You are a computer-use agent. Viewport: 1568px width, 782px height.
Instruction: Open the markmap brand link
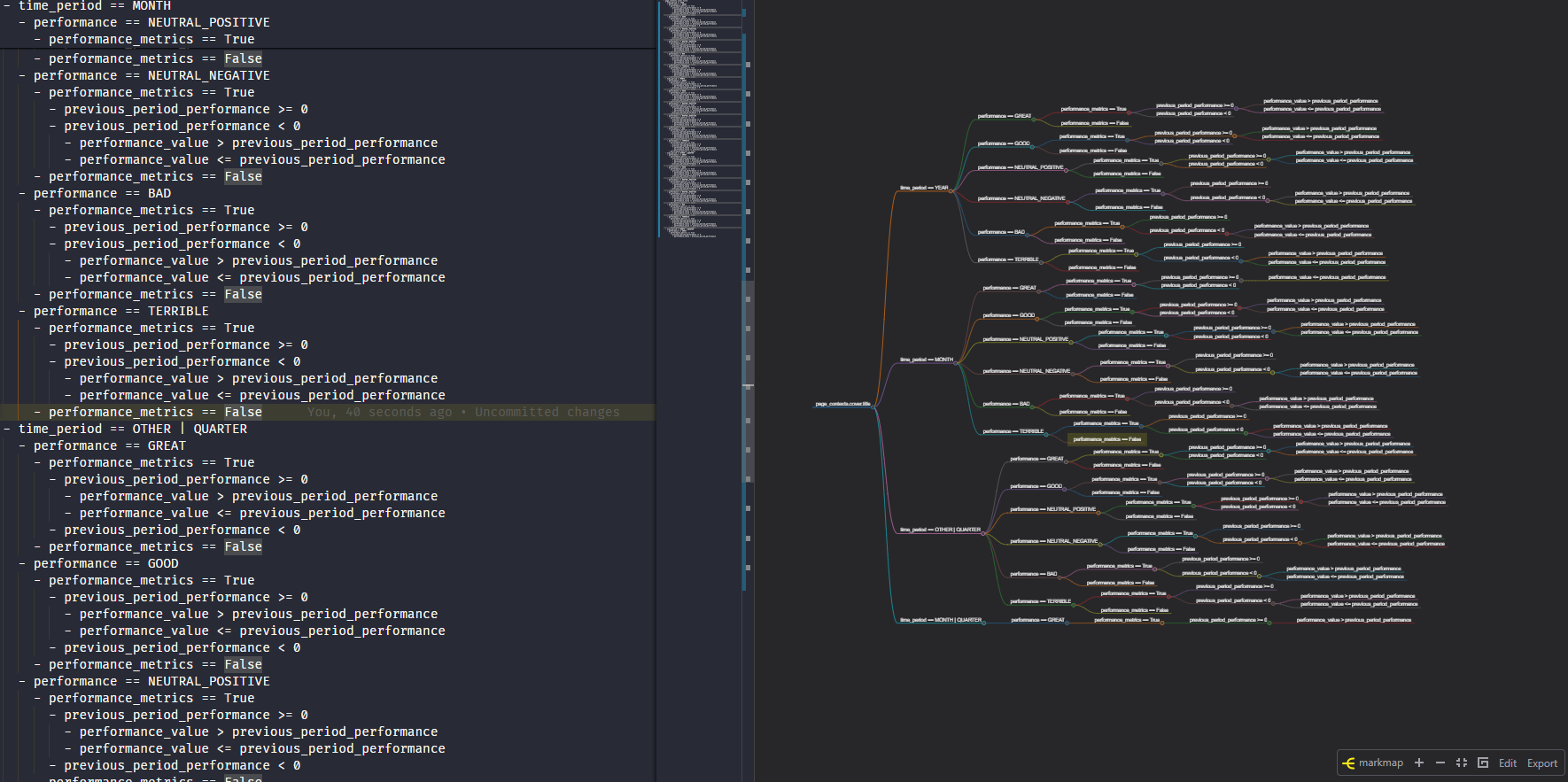[x=1381, y=763]
